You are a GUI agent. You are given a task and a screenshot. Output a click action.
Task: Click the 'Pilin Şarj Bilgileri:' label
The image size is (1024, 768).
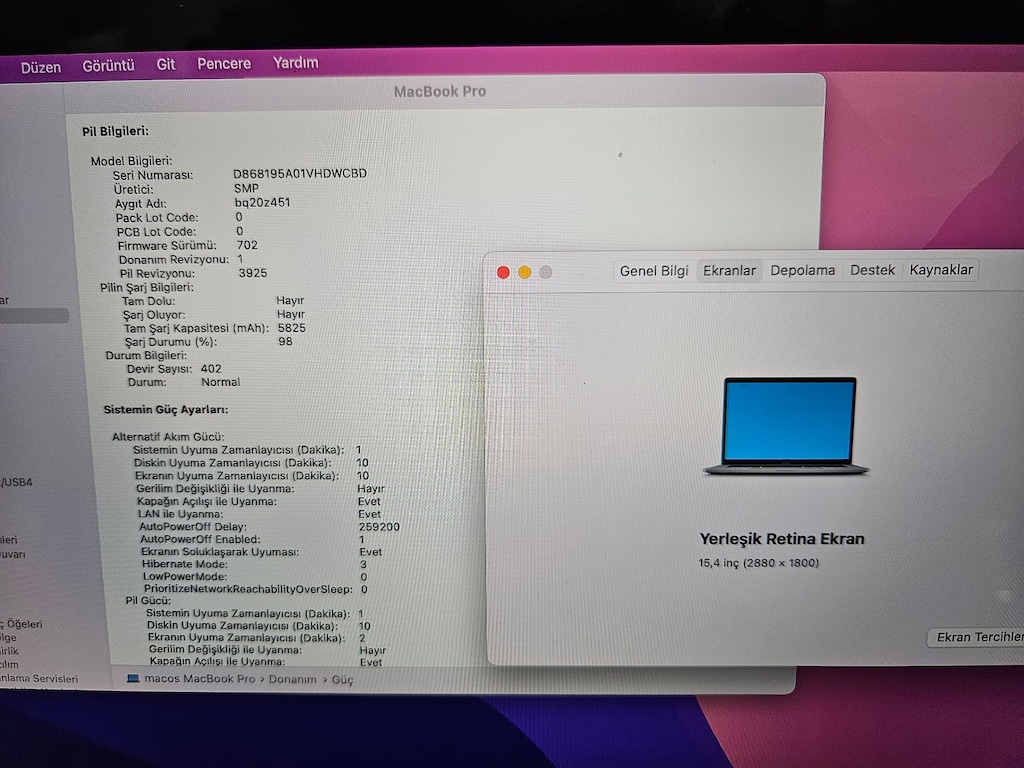[x=146, y=287]
